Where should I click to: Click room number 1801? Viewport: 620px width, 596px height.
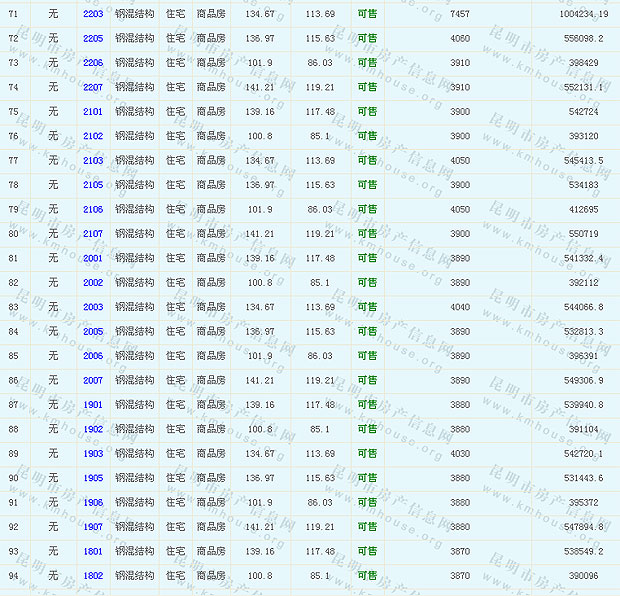(93, 551)
